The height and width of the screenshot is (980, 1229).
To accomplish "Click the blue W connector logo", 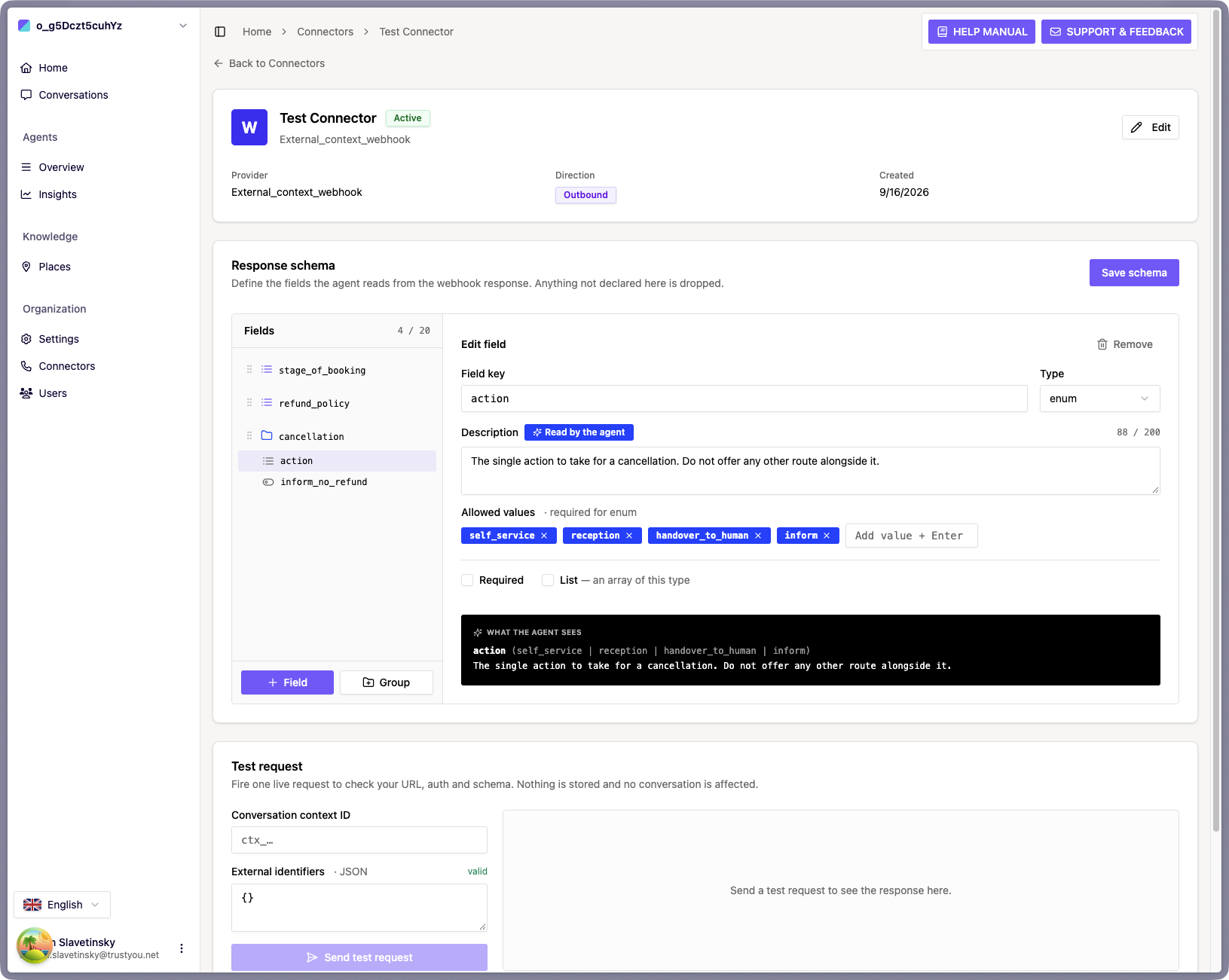I will pyautogui.click(x=249, y=127).
